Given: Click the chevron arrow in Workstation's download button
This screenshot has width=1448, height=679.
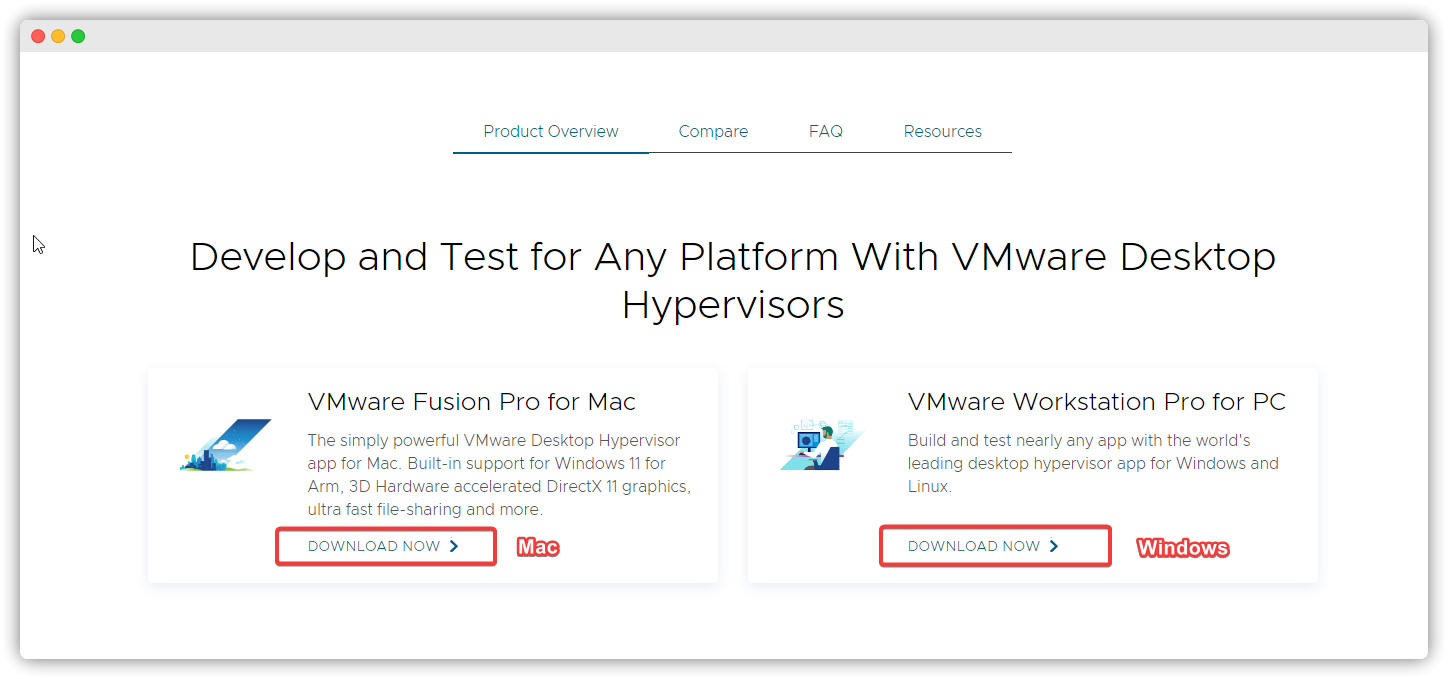Looking at the screenshot, I should (x=1054, y=546).
